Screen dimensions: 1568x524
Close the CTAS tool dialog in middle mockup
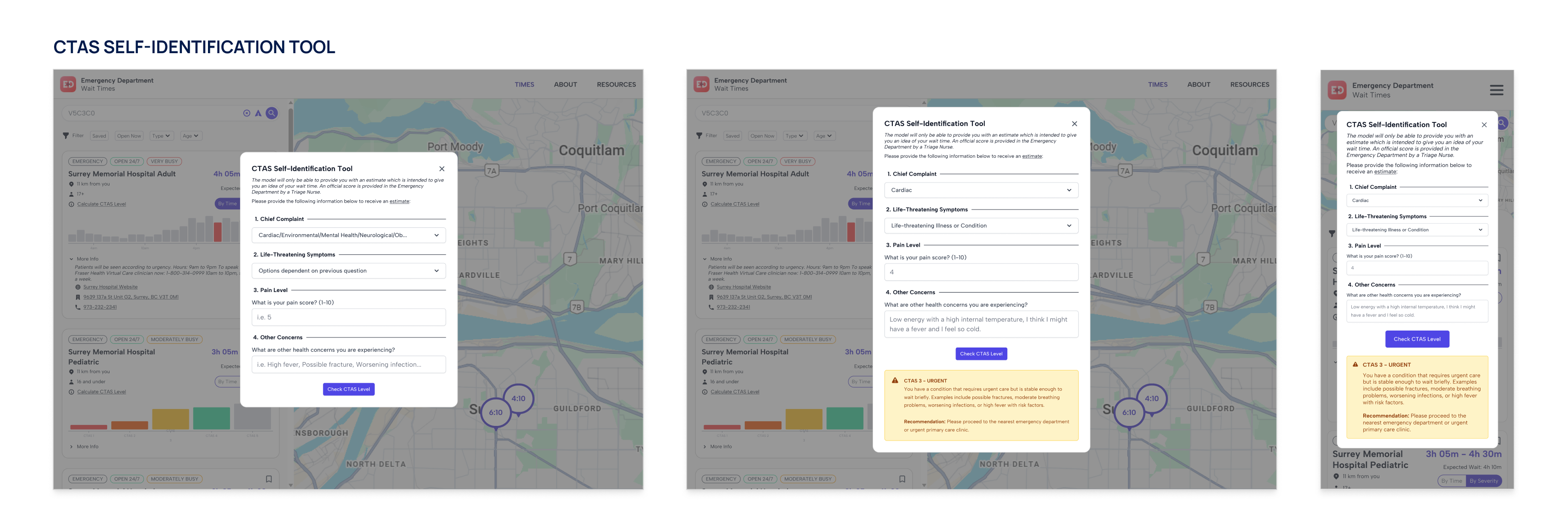tap(1074, 124)
